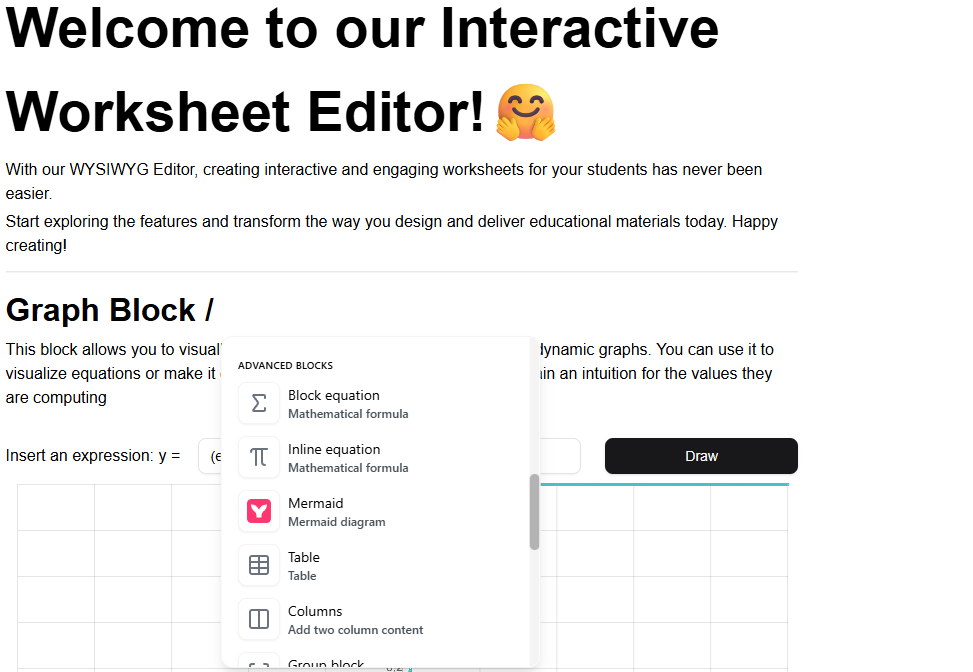Screen dimensions: 973x672
Task: Click the sigma icon for Block equation
Action: (259, 404)
